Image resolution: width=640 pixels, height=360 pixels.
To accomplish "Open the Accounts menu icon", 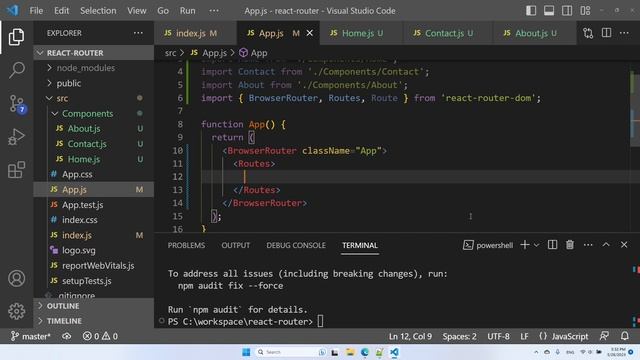I will tap(16, 278).
